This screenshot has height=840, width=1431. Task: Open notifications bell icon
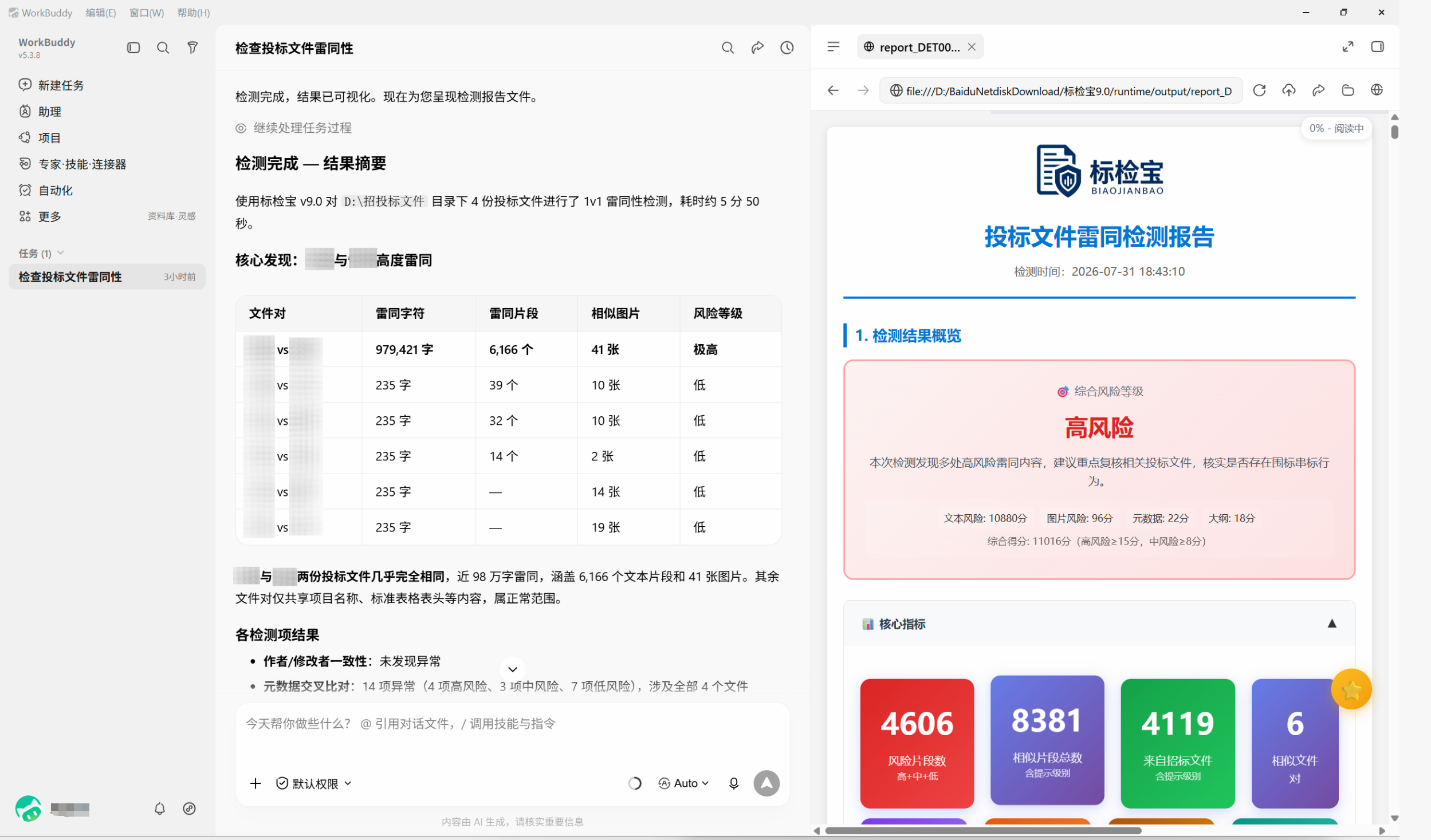[160, 809]
